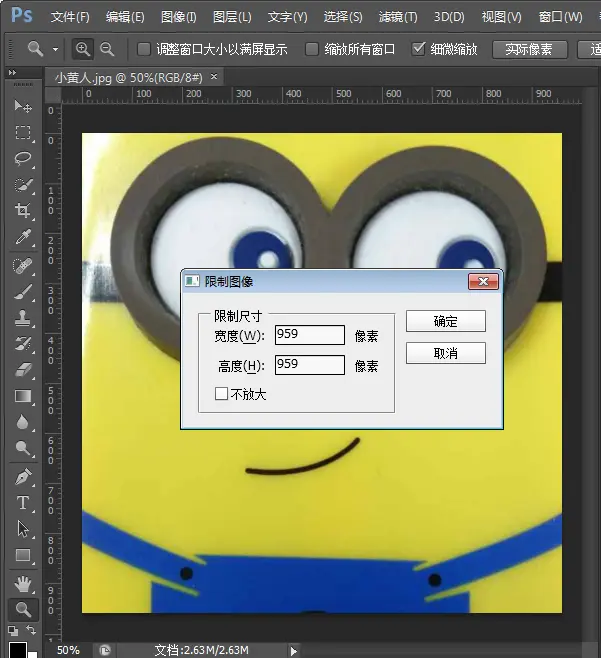
Task: Click the 高度(H) input field
Action: click(310, 365)
